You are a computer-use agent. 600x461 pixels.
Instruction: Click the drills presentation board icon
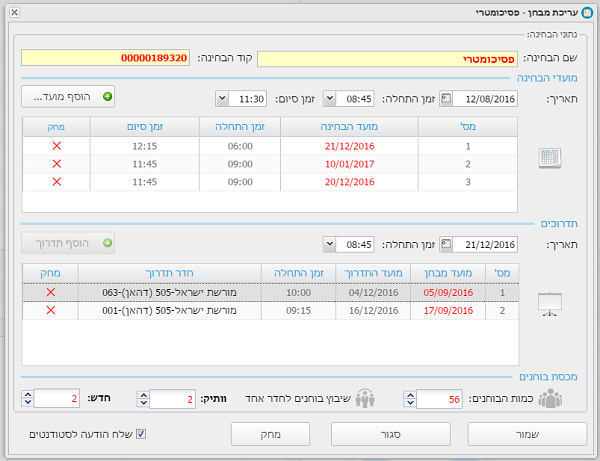point(550,304)
